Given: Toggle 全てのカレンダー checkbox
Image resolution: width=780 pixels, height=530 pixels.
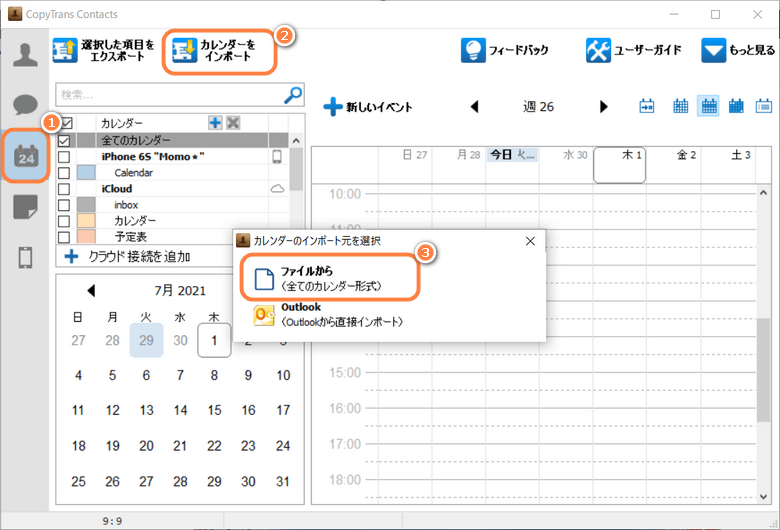Looking at the screenshot, I should [64, 140].
